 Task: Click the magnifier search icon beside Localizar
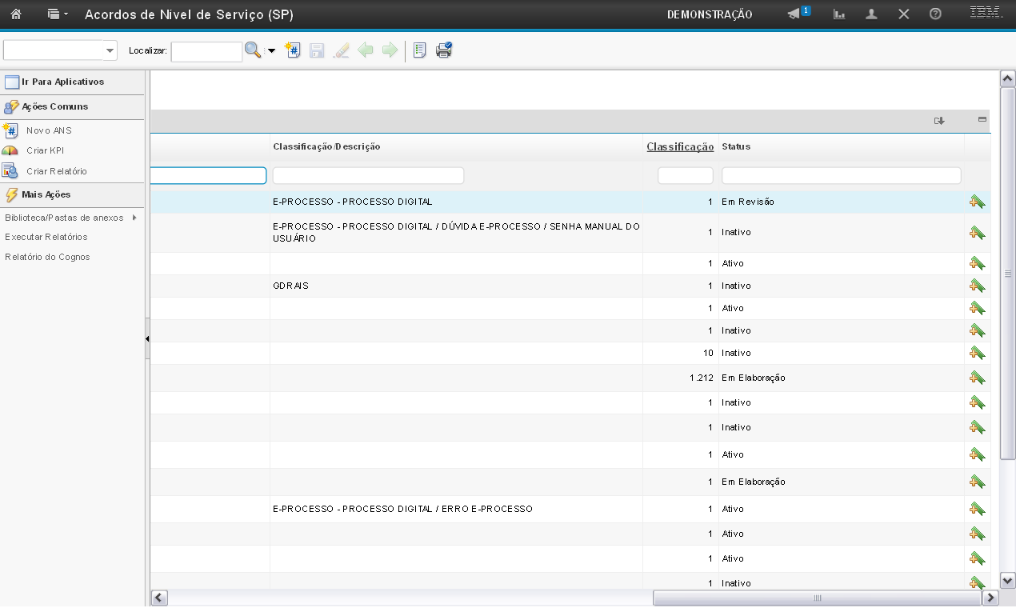tap(253, 50)
